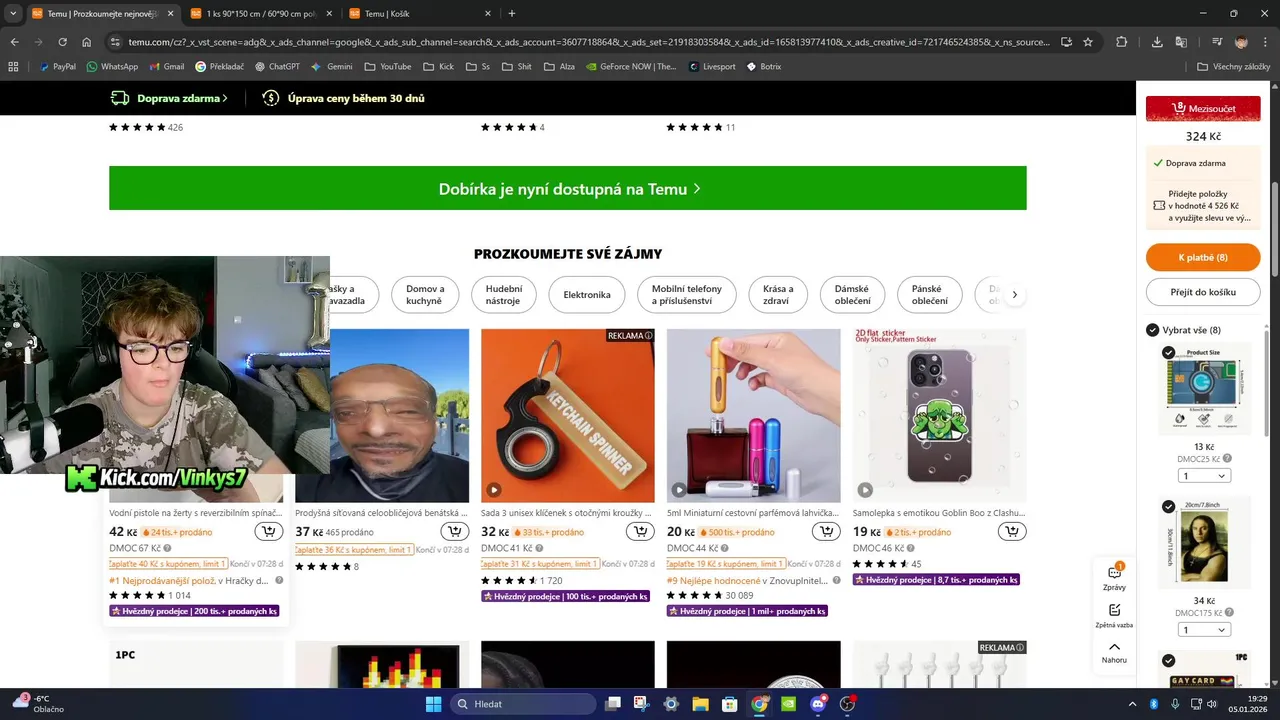Open OBS Studio from the taskbar
This screenshot has width=1280, height=720.
click(x=848, y=704)
